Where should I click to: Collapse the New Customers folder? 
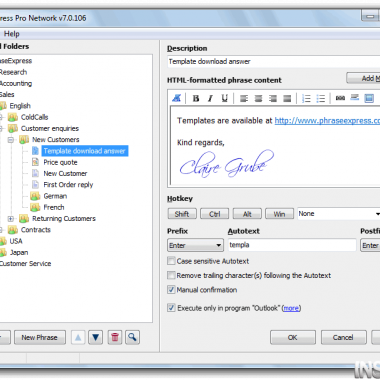point(11,140)
